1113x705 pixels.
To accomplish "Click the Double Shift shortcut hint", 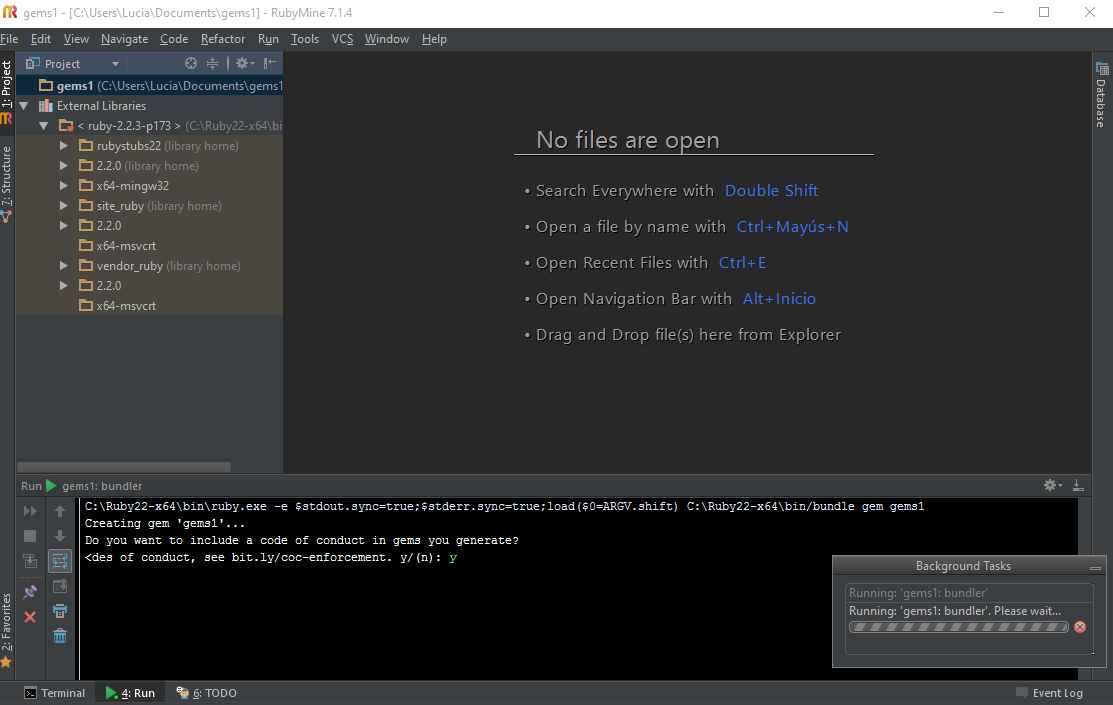I will [x=772, y=190].
